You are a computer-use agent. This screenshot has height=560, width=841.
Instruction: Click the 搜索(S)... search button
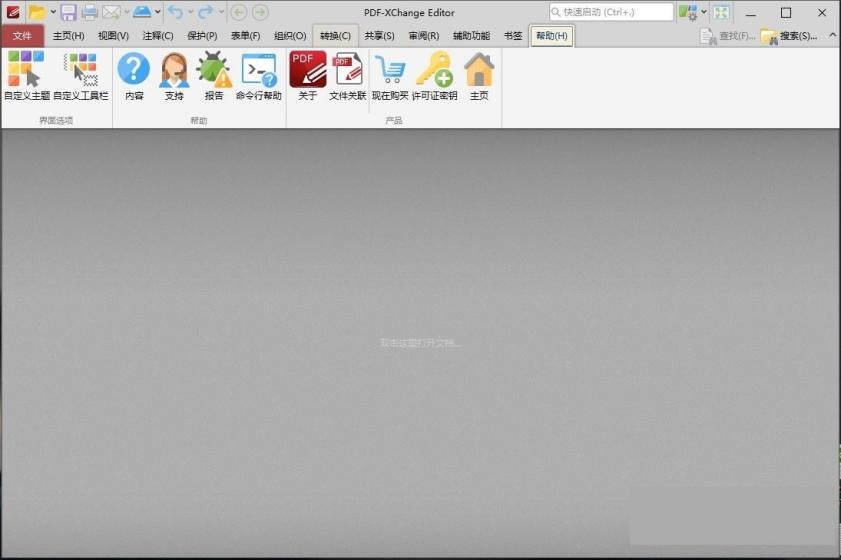coord(790,36)
